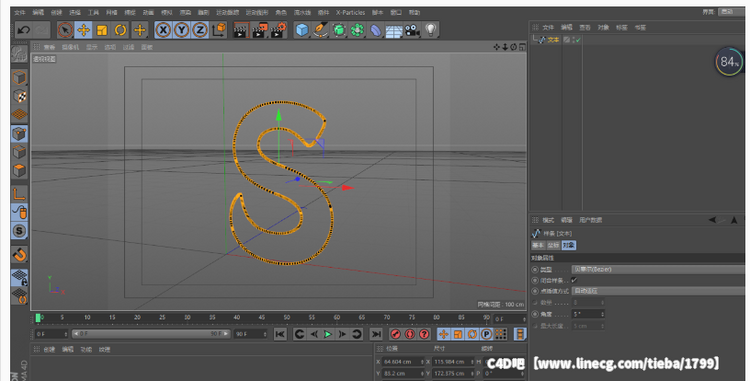The width and height of the screenshot is (750, 381).
Task: Toggle Enable Axis L-shaped icon
Action: coord(19,194)
